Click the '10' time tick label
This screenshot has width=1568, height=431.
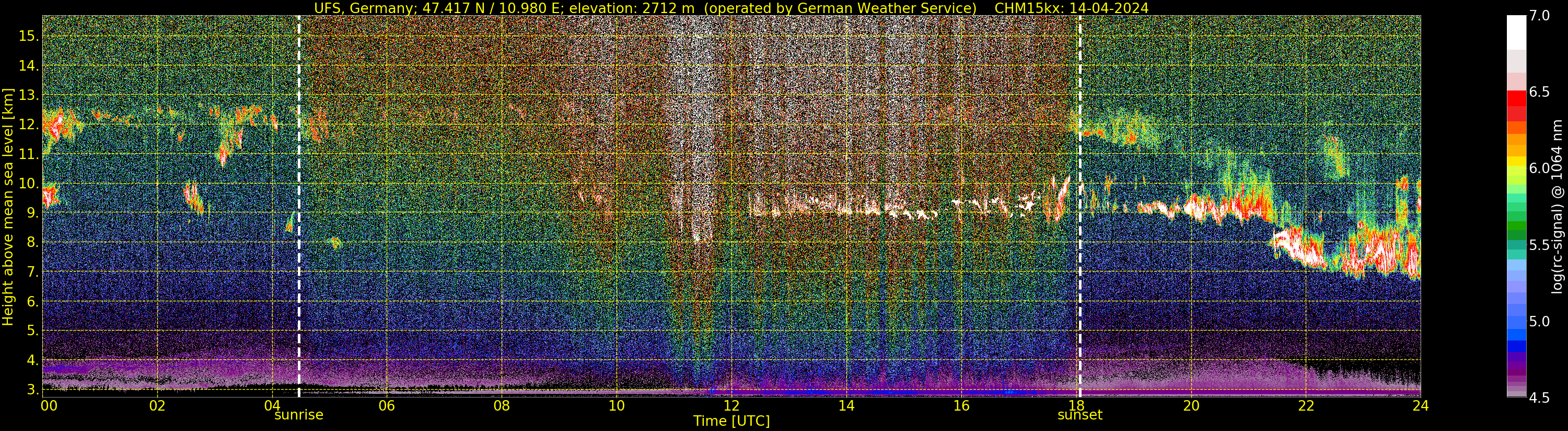(x=617, y=405)
